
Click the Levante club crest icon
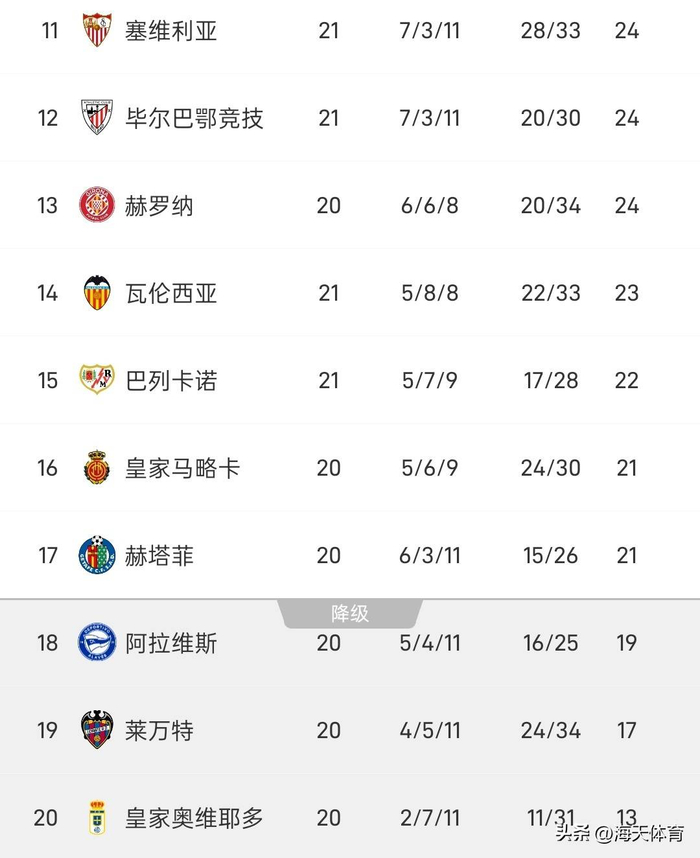point(97,730)
